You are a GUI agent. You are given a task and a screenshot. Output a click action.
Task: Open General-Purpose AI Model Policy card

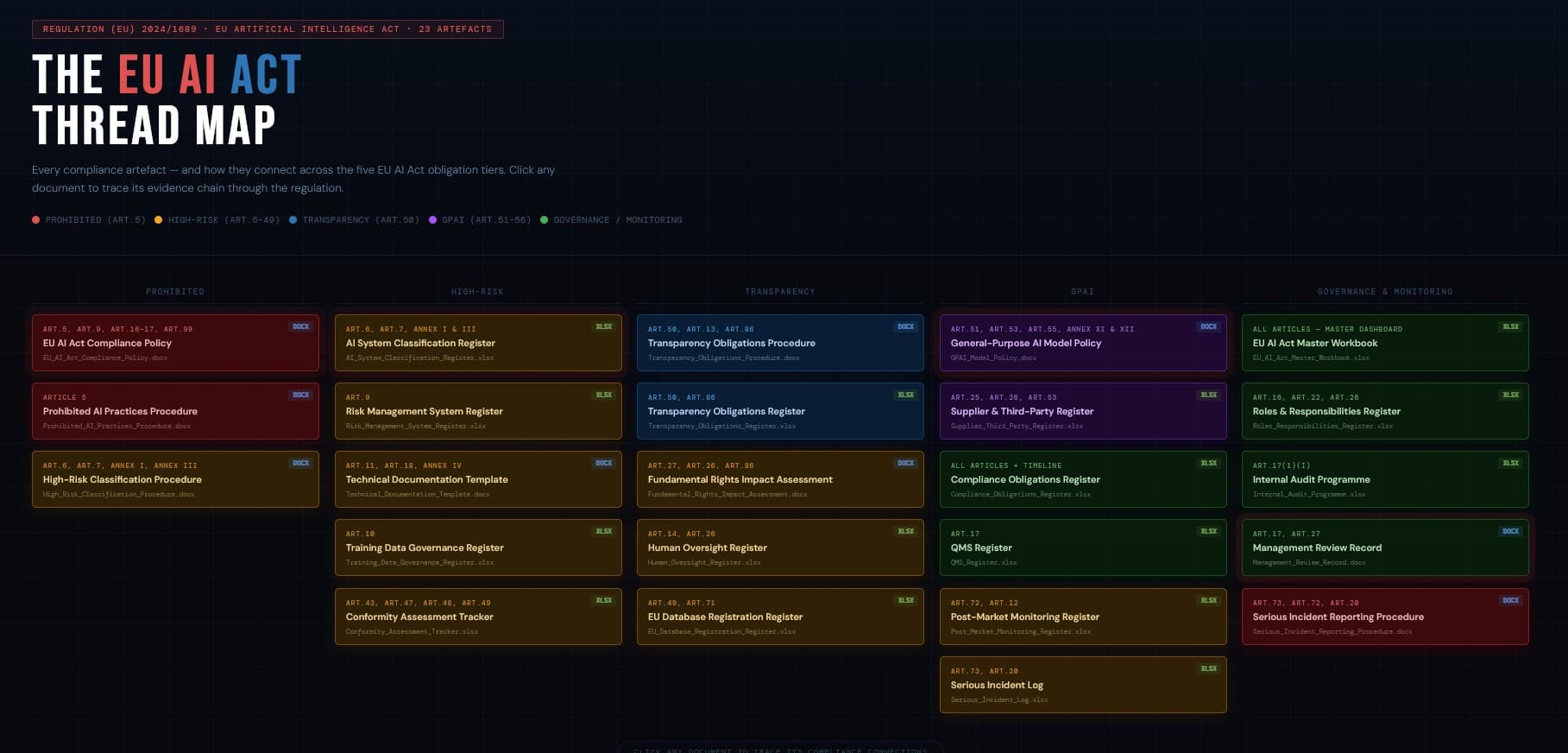coord(1083,343)
